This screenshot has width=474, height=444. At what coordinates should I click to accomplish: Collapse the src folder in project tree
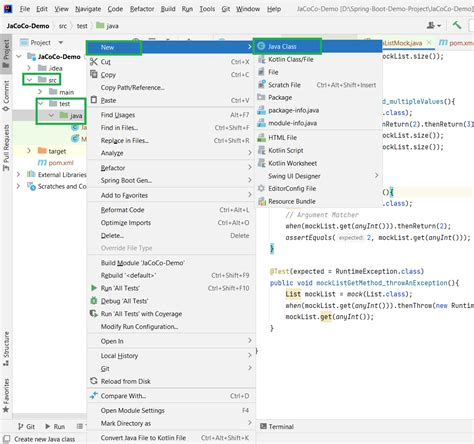click(29, 80)
